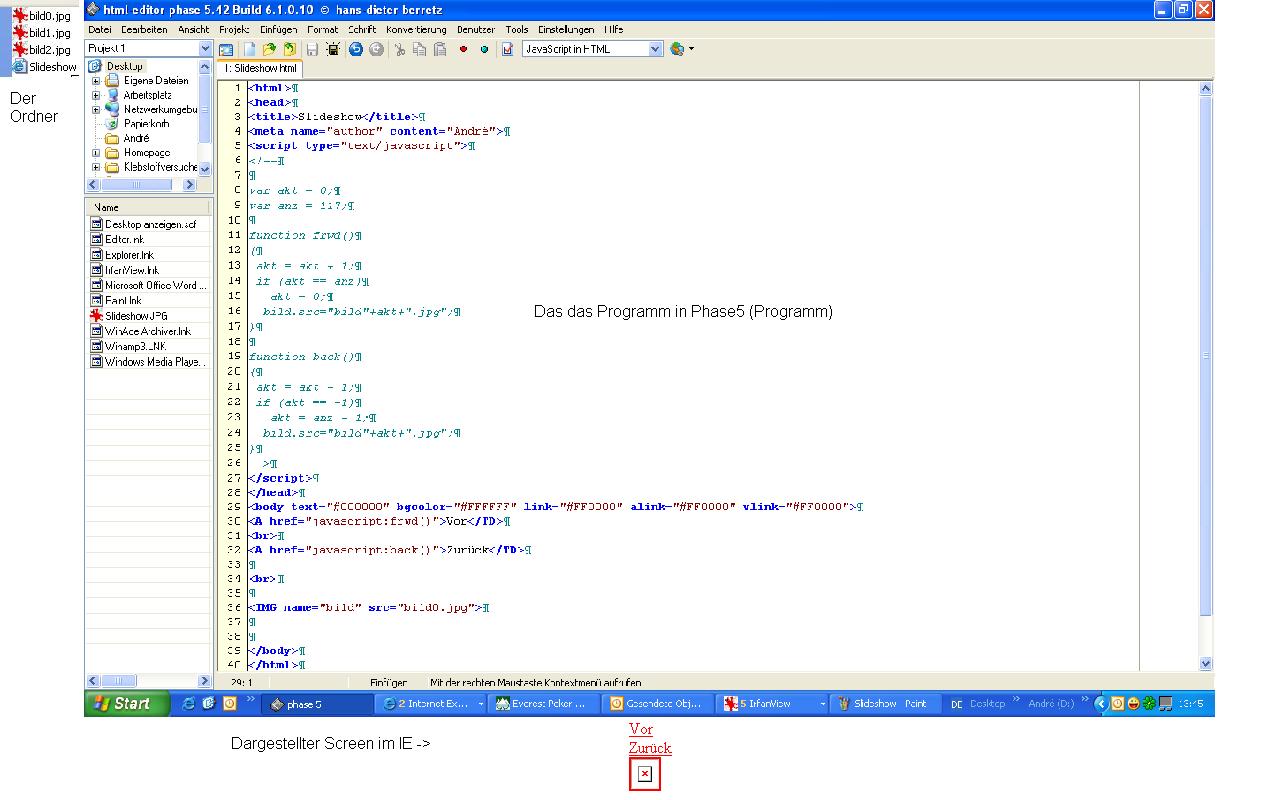Screen dimensions: 1280x800
Task: Open the dropdown arrow beside the browser preview icon
Action: (x=691, y=49)
